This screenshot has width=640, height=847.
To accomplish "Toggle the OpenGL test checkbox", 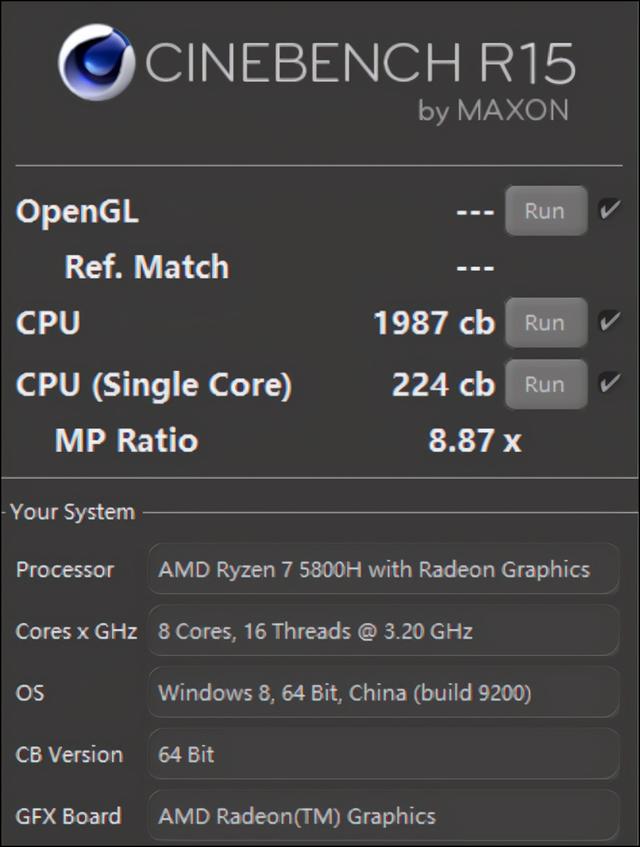I will coord(608,210).
